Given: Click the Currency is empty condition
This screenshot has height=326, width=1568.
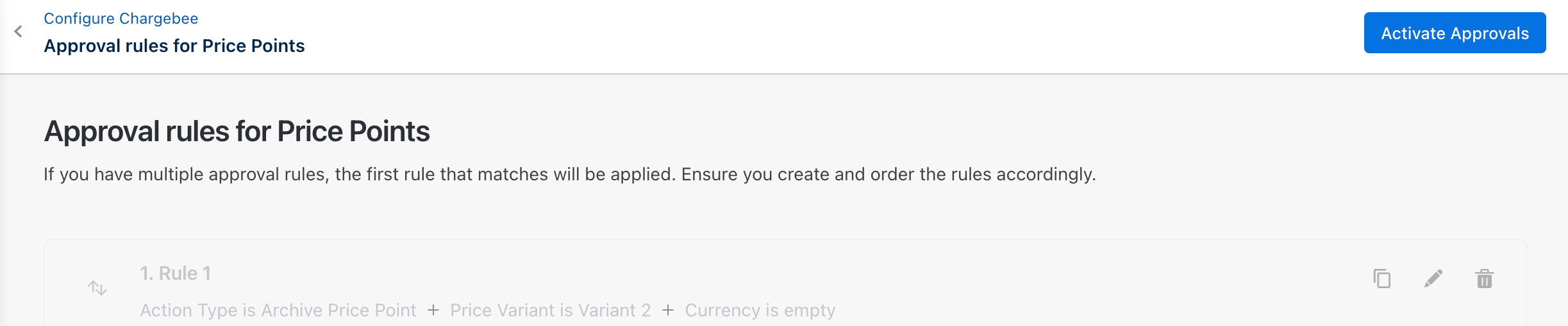Looking at the screenshot, I should (x=760, y=311).
